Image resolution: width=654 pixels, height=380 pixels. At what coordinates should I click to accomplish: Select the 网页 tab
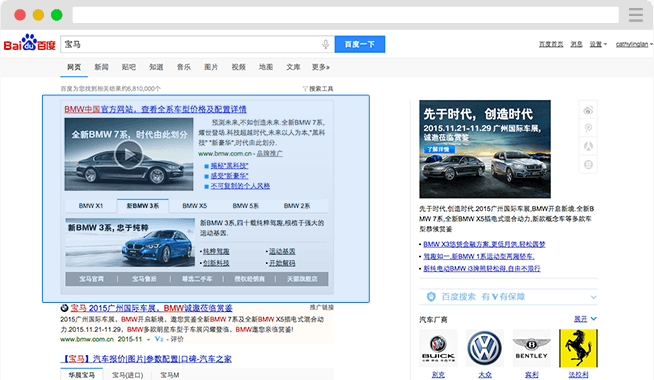(74, 67)
